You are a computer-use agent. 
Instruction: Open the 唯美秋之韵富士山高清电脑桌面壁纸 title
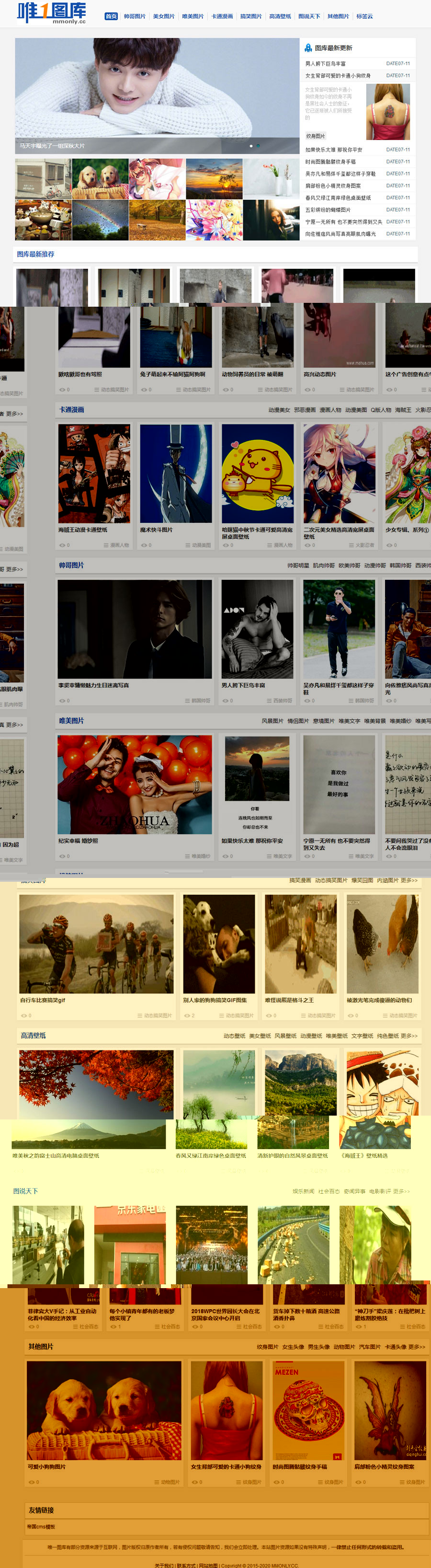(56, 1155)
